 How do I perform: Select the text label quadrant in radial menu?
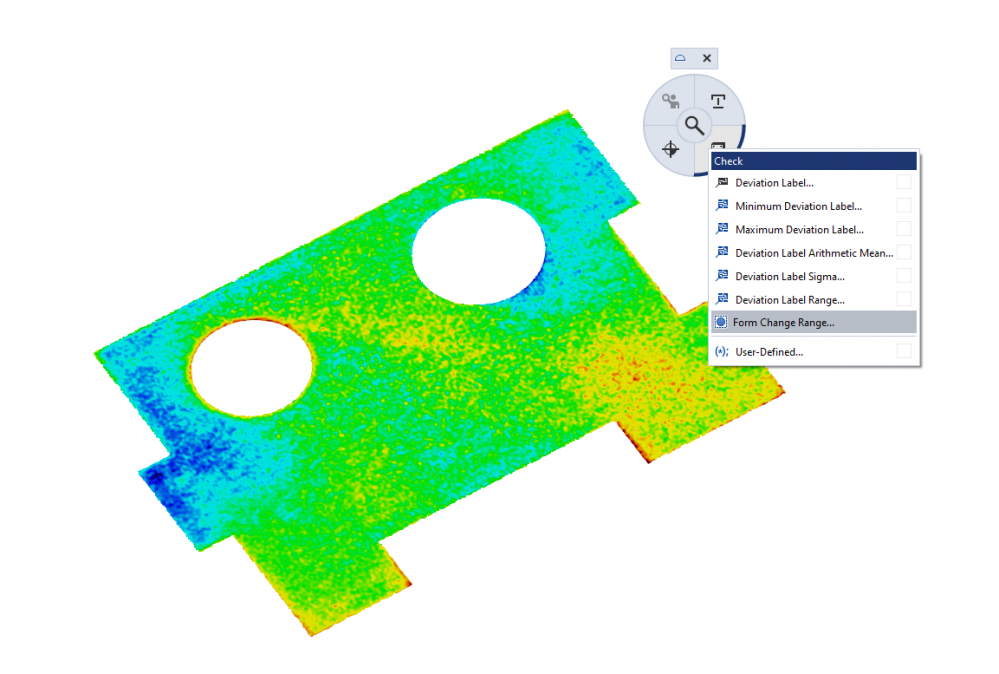pyautogui.click(x=718, y=101)
